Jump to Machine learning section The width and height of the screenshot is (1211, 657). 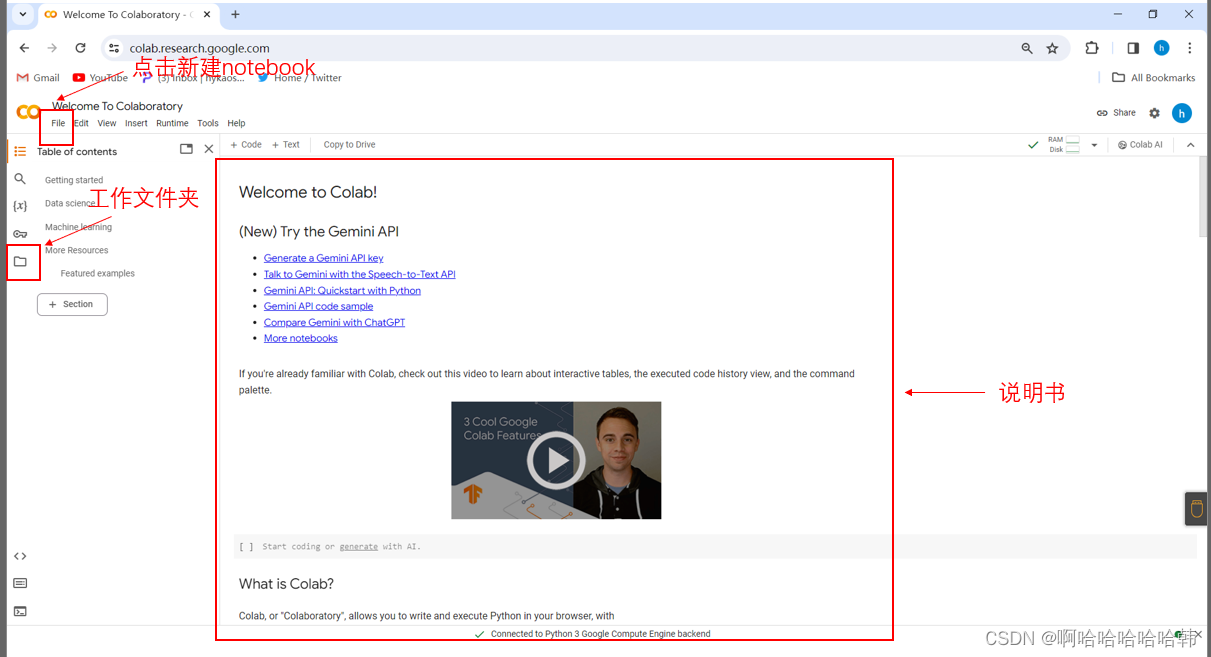point(78,227)
